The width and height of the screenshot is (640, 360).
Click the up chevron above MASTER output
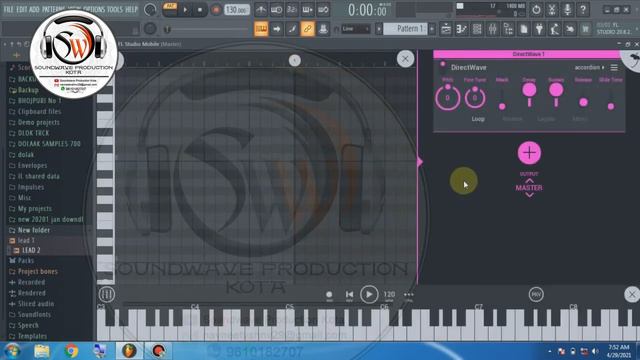point(529,180)
